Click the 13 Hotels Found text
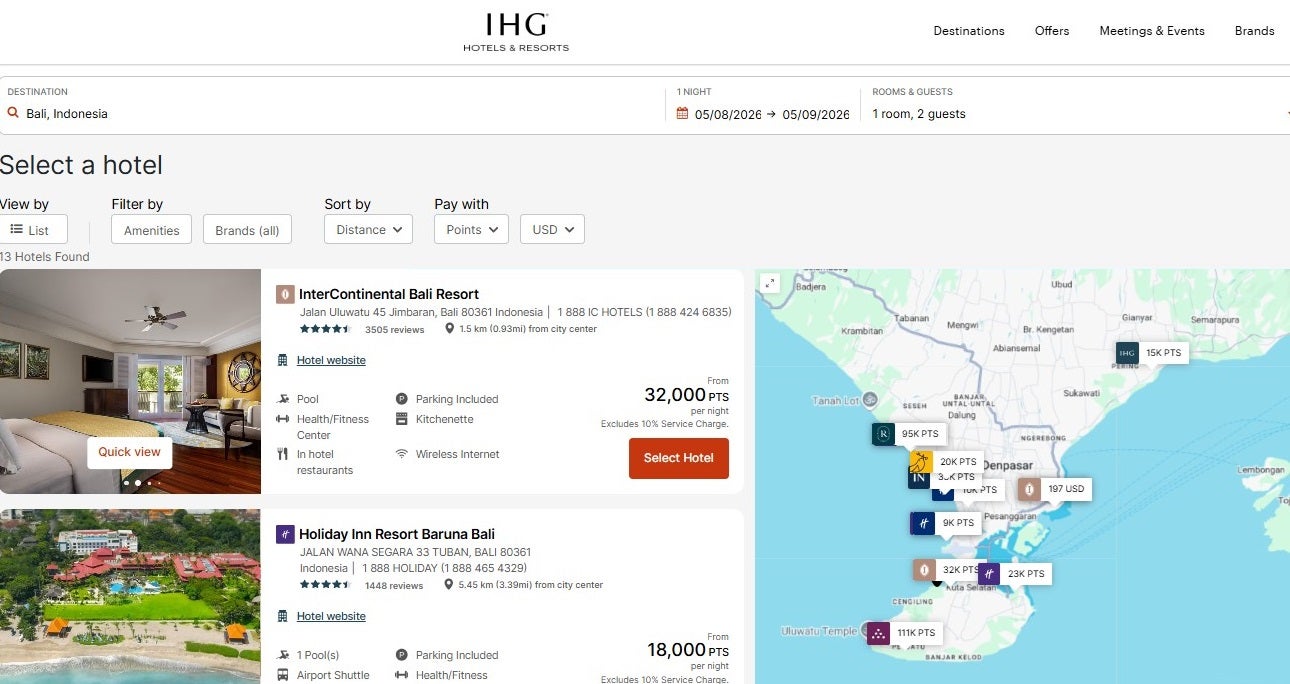 (x=45, y=257)
